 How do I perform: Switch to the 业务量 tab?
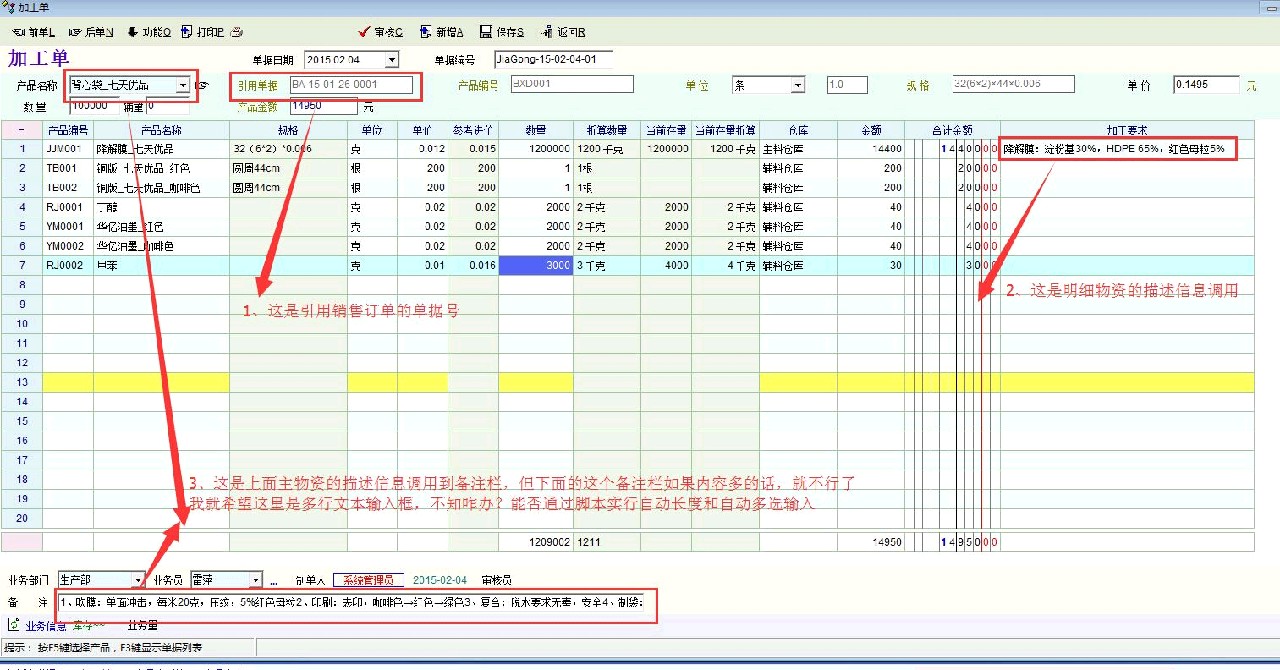[x=142, y=626]
